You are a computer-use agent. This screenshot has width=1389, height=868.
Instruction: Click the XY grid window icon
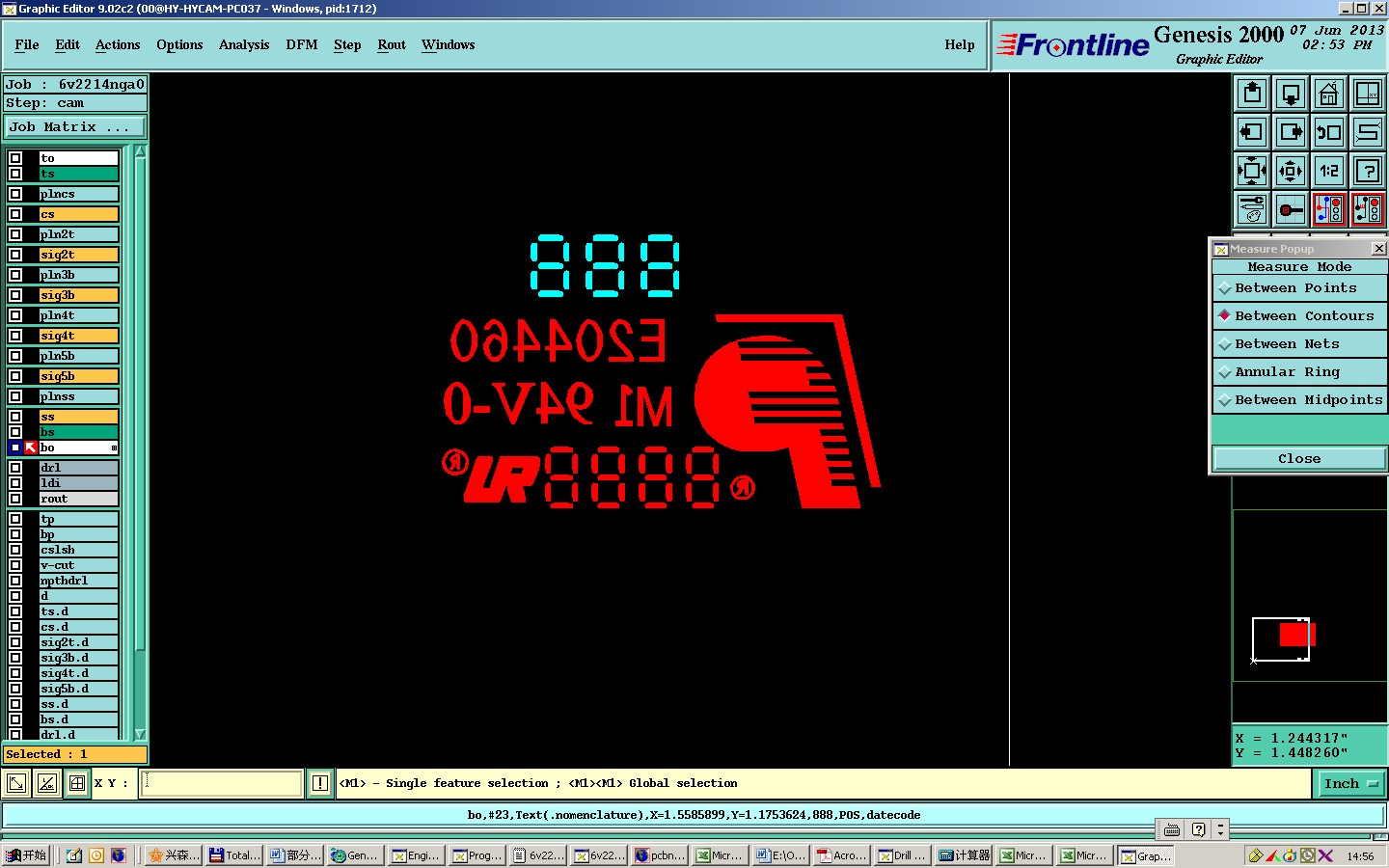[x=1368, y=94]
